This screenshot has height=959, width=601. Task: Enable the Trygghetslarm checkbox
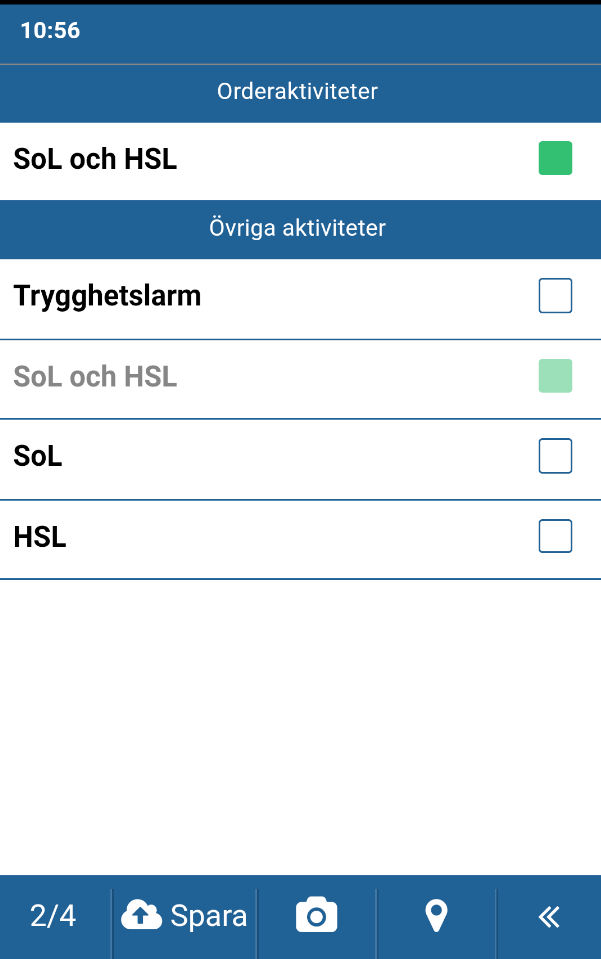(x=555, y=295)
